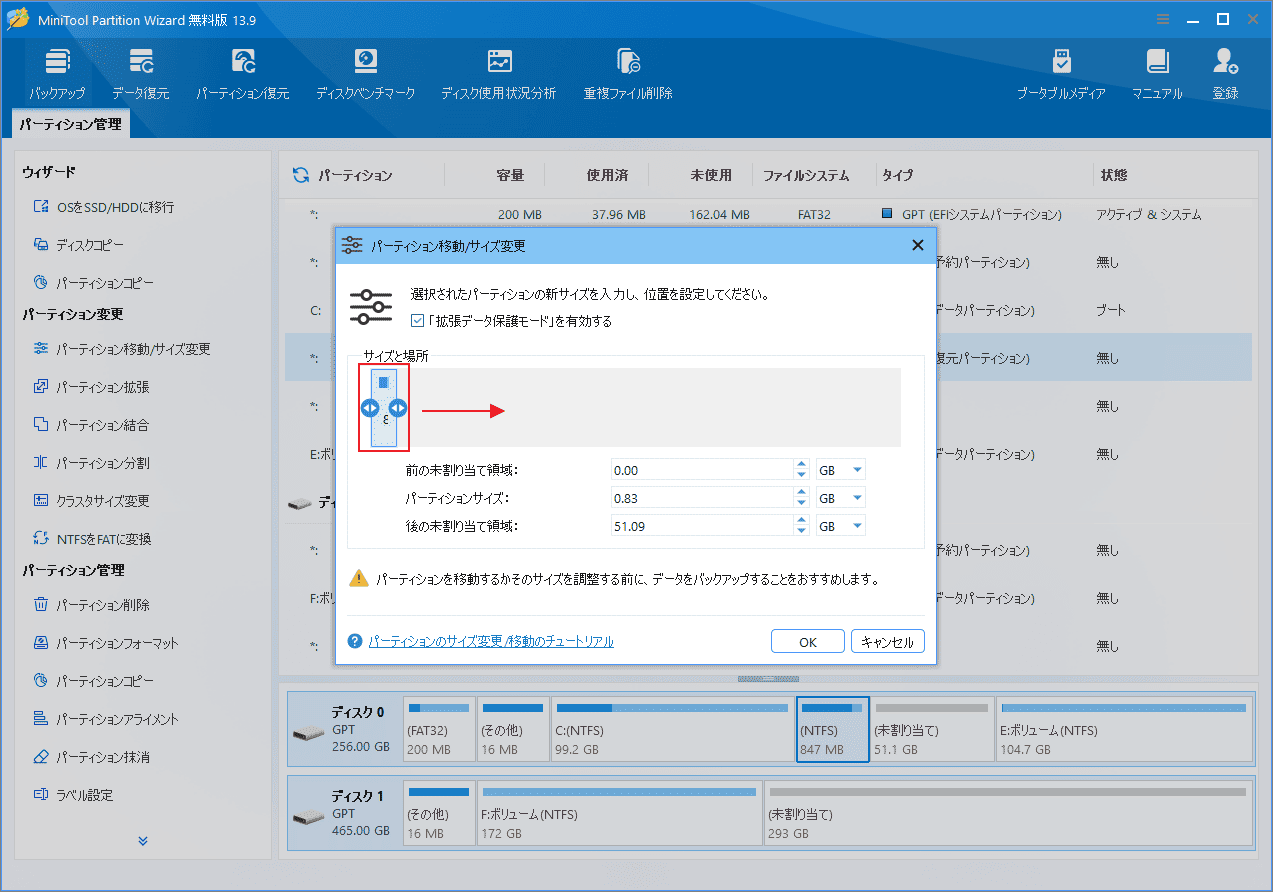Viewport: 1273px width, 892px height.
Task: Grab the left resize handle of the partition
Action: click(x=369, y=407)
